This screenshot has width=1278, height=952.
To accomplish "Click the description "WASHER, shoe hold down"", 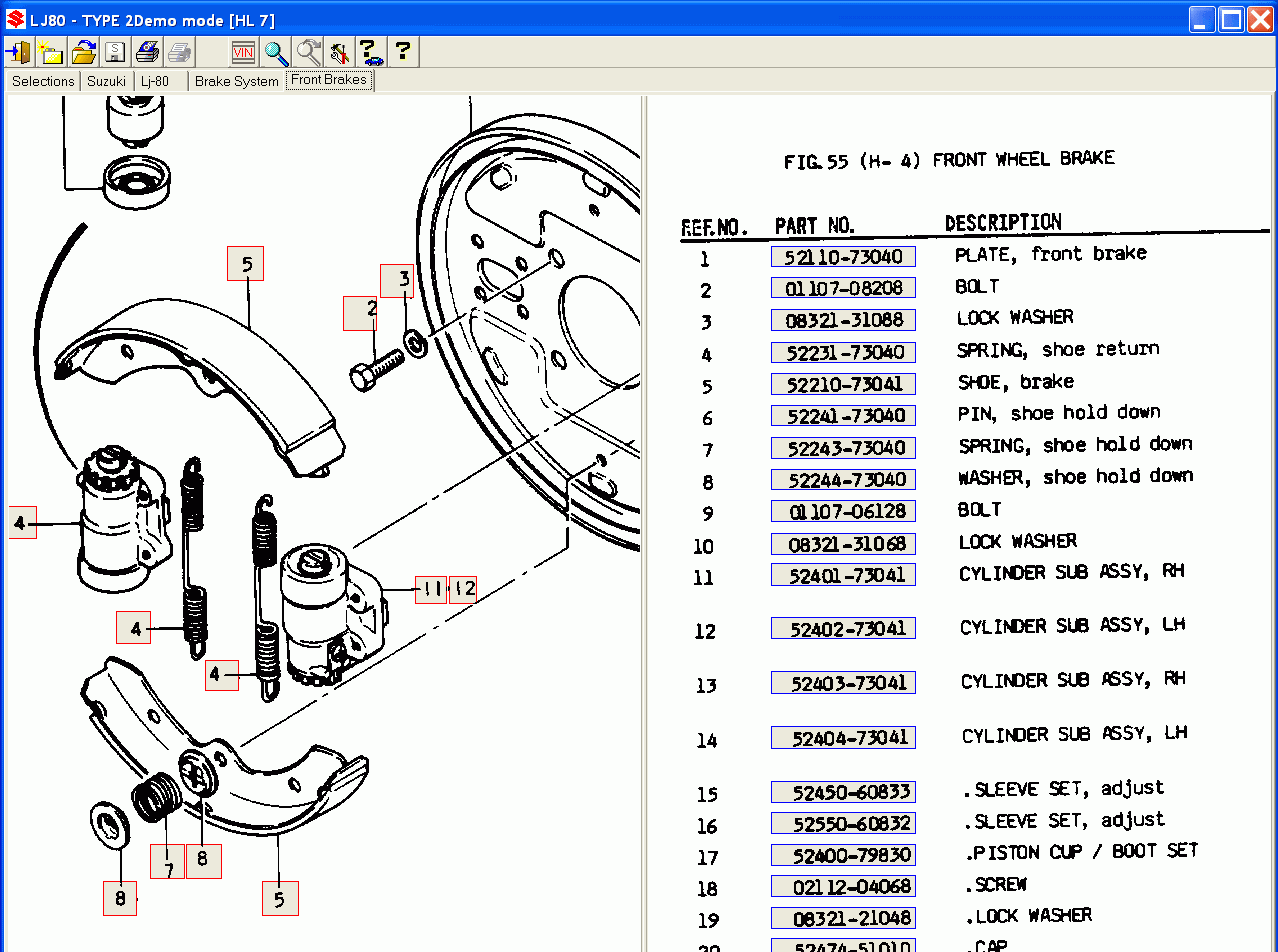I will [1076, 477].
